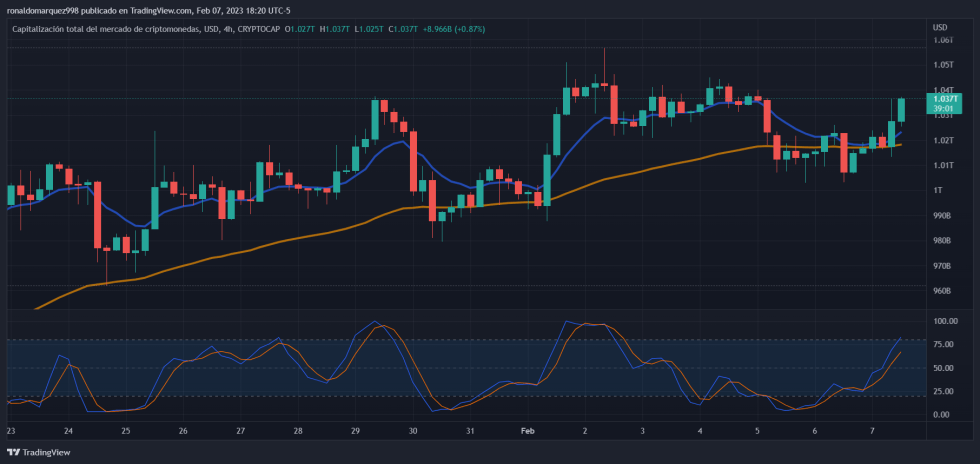Click the CRYPTOCAP source label
This screenshot has height=464, width=980.
click(x=259, y=29)
